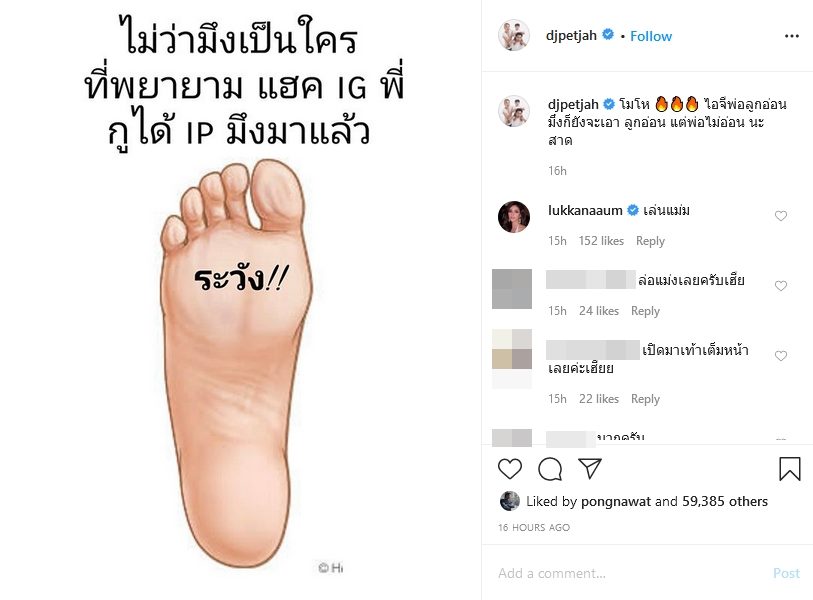Image resolution: width=813 pixels, height=600 pixels.
Task: Visit the lukkanaaum username link
Action: (585, 211)
